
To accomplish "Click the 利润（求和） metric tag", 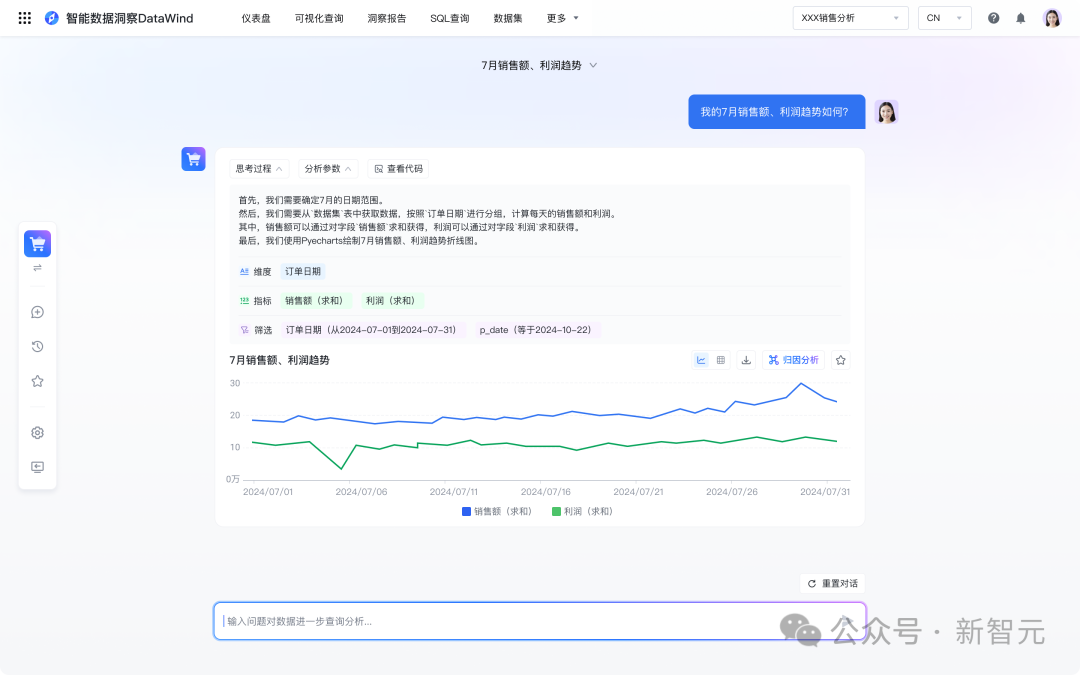I will pyautogui.click(x=392, y=301).
